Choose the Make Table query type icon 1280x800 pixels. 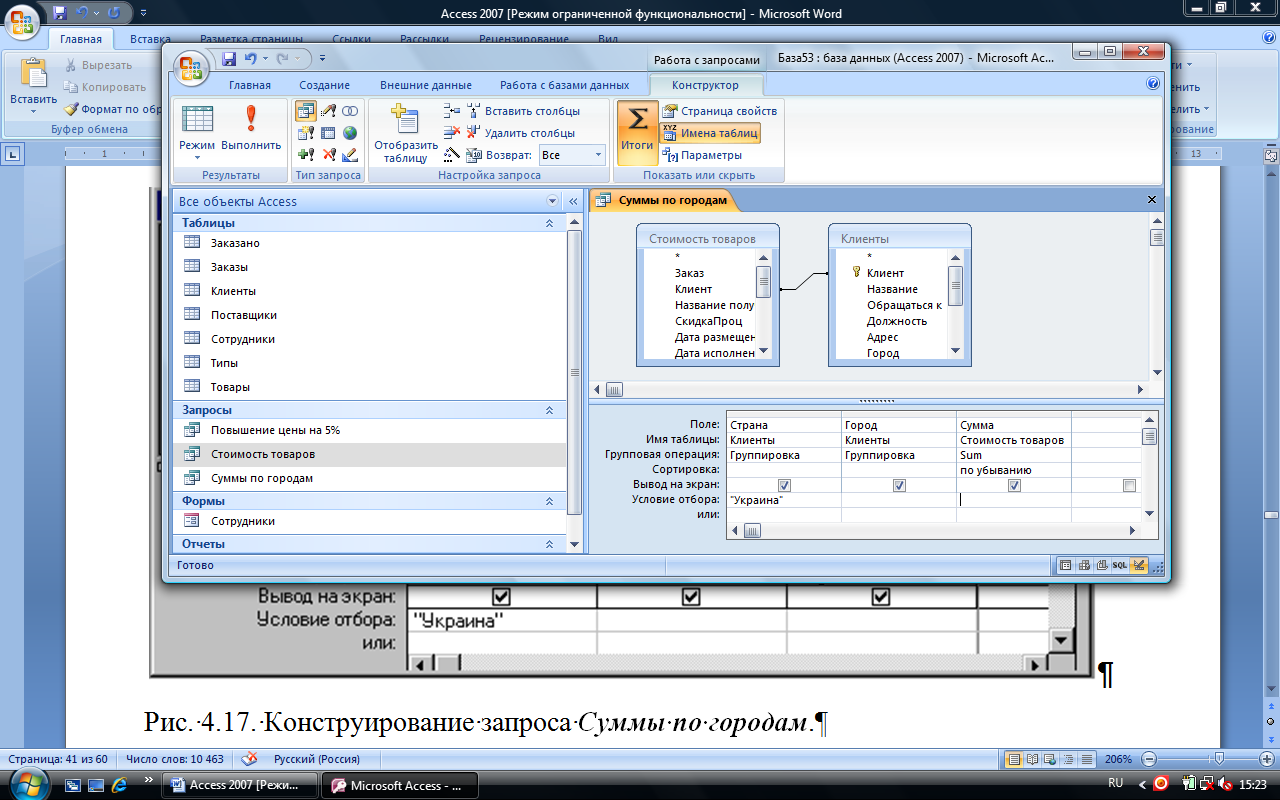(306, 133)
